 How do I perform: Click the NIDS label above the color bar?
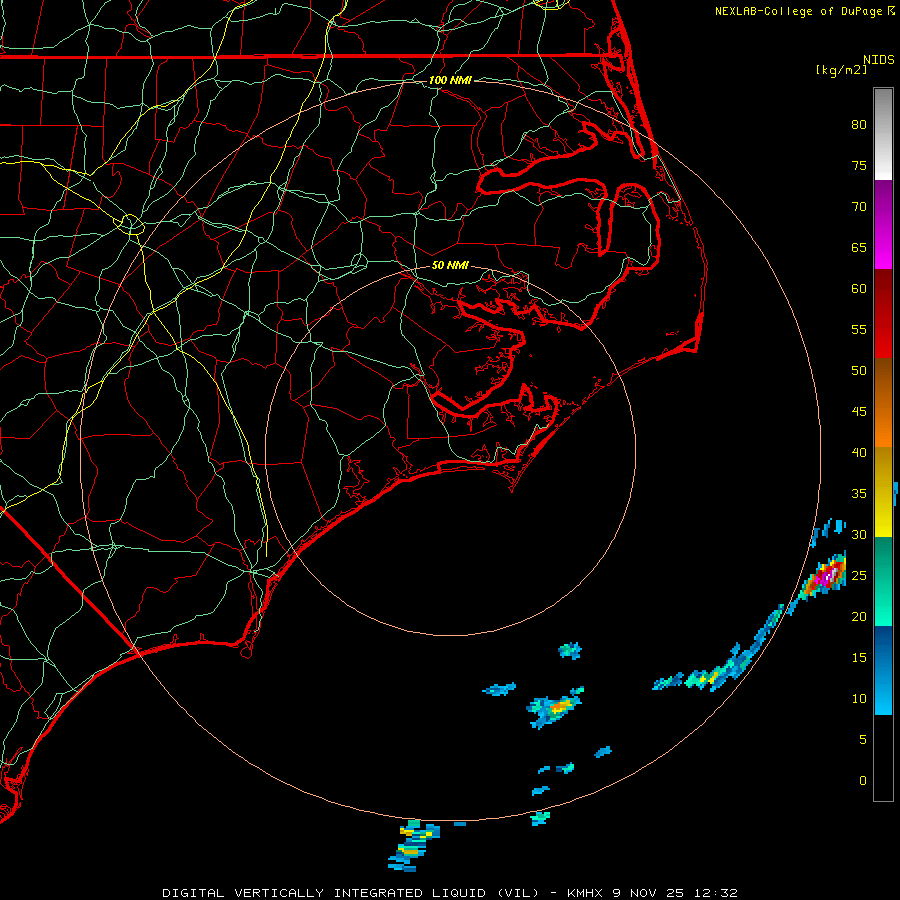878,60
